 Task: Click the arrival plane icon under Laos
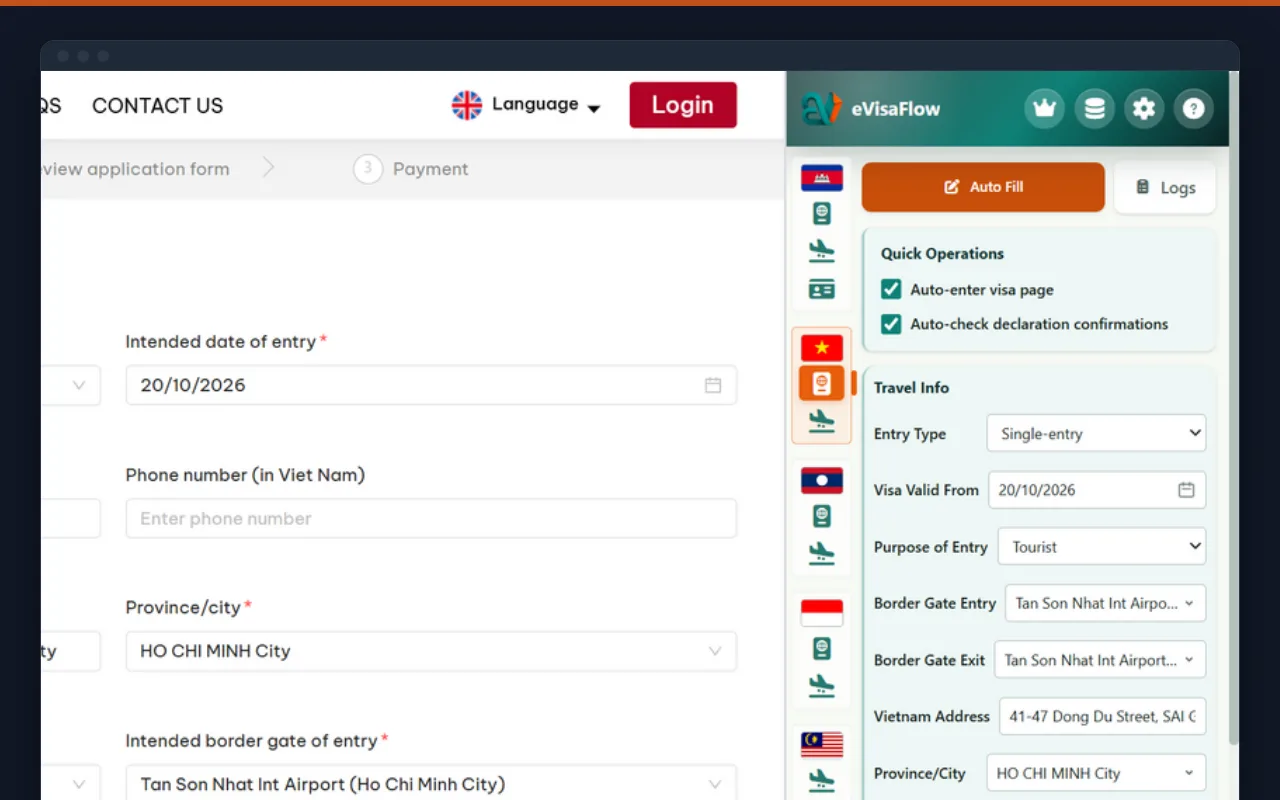tap(822, 553)
